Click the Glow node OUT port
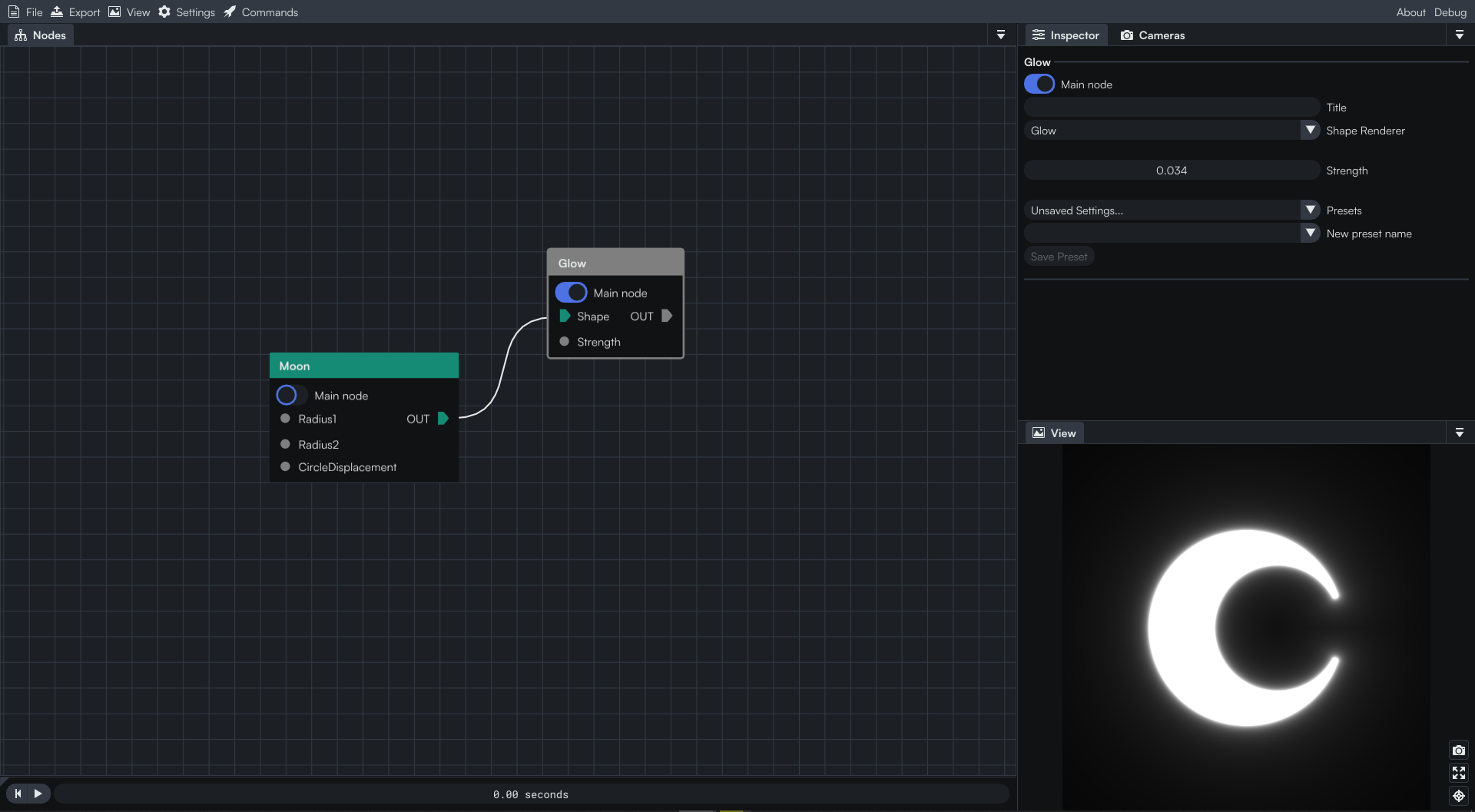This screenshot has width=1475, height=812. coord(667,316)
